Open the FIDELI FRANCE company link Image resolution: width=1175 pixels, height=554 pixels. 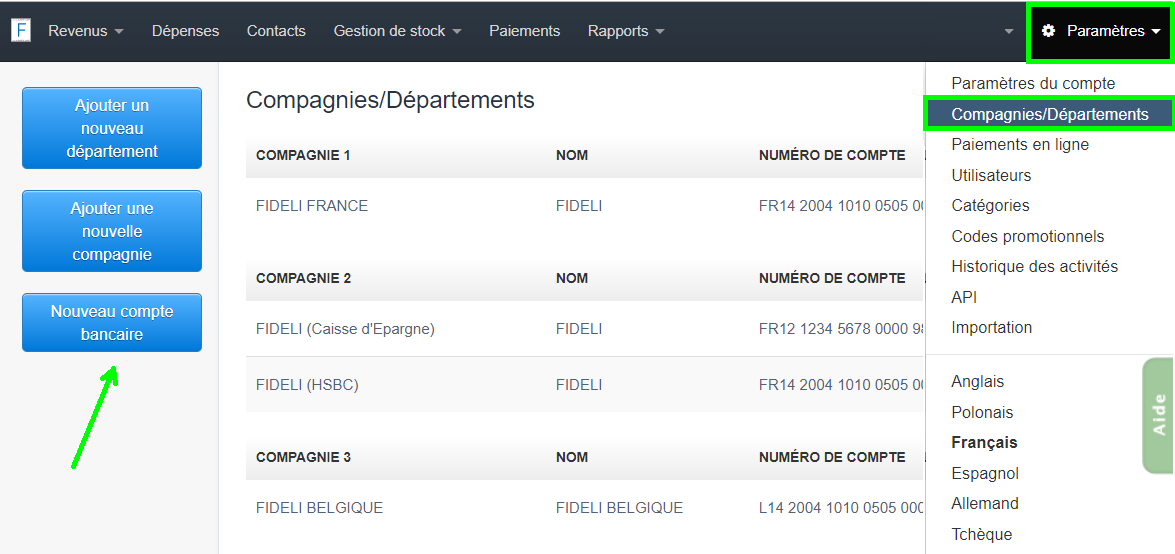pyautogui.click(x=312, y=206)
